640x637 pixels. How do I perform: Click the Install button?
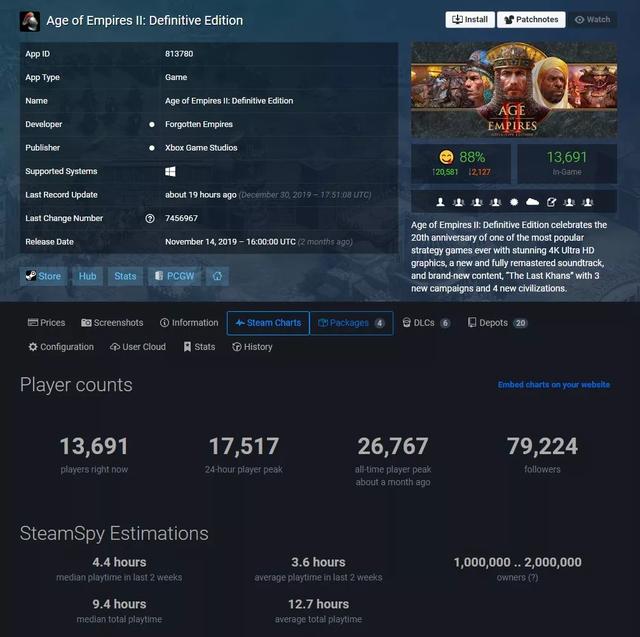tap(470, 20)
